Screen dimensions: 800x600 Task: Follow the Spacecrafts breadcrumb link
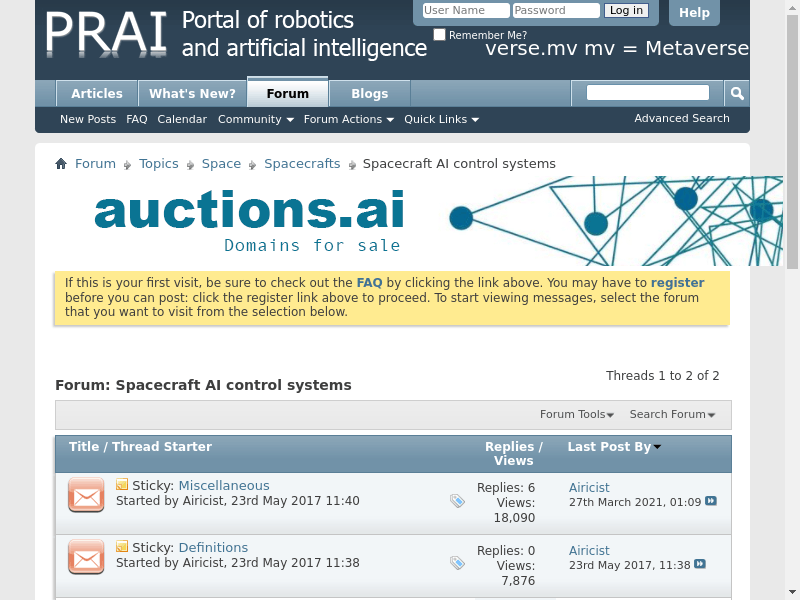click(302, 164)
